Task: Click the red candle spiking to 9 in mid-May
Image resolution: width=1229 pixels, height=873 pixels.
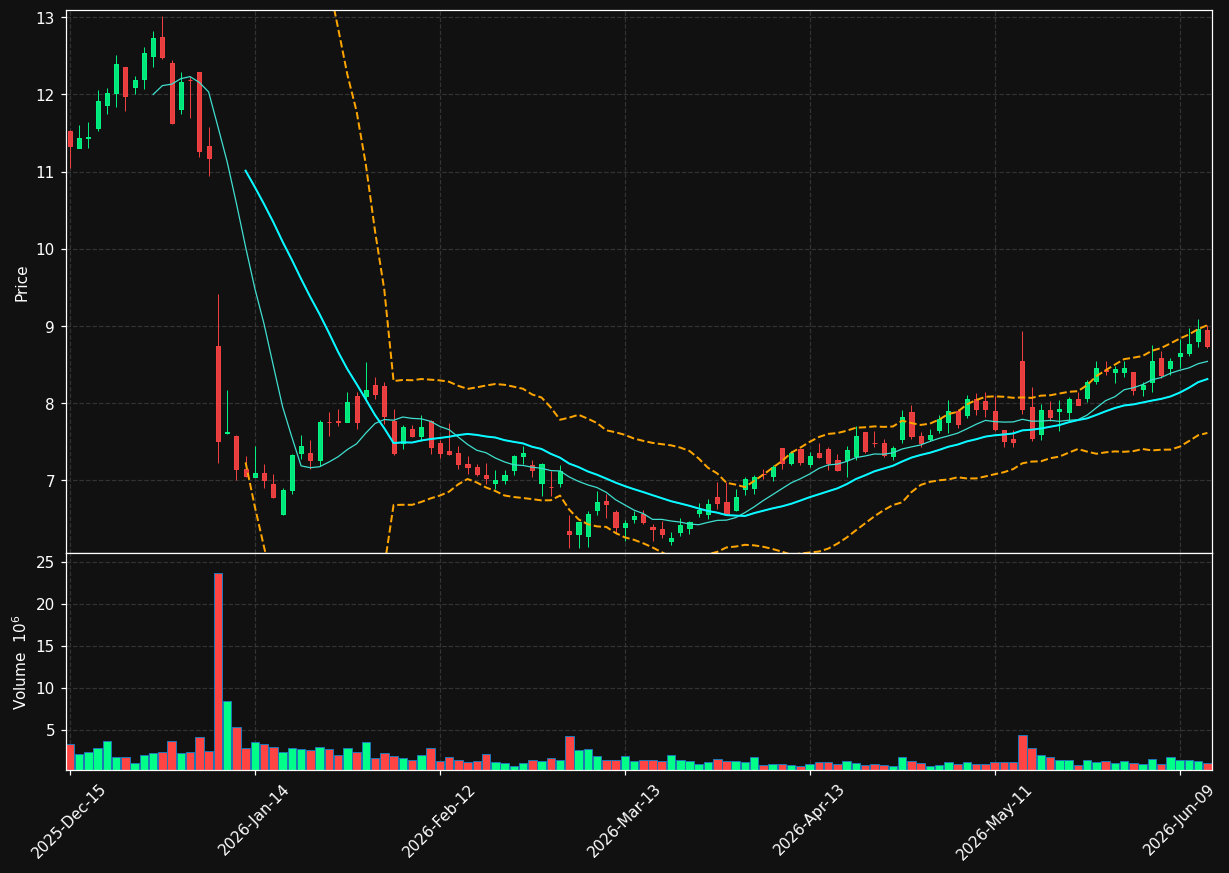Action: click(x=1022, y=386)
